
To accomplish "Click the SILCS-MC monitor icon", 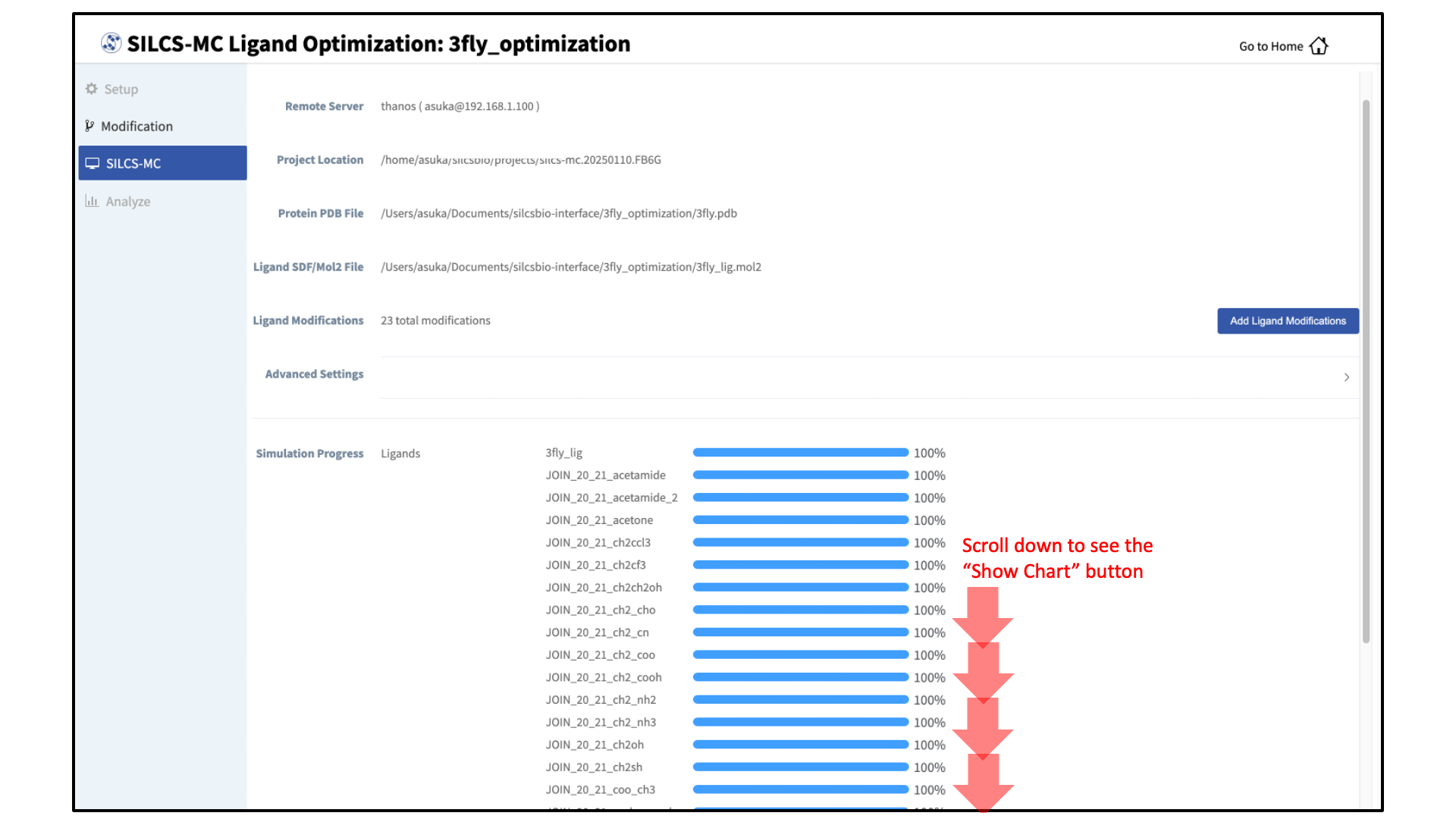I will 93,163.
